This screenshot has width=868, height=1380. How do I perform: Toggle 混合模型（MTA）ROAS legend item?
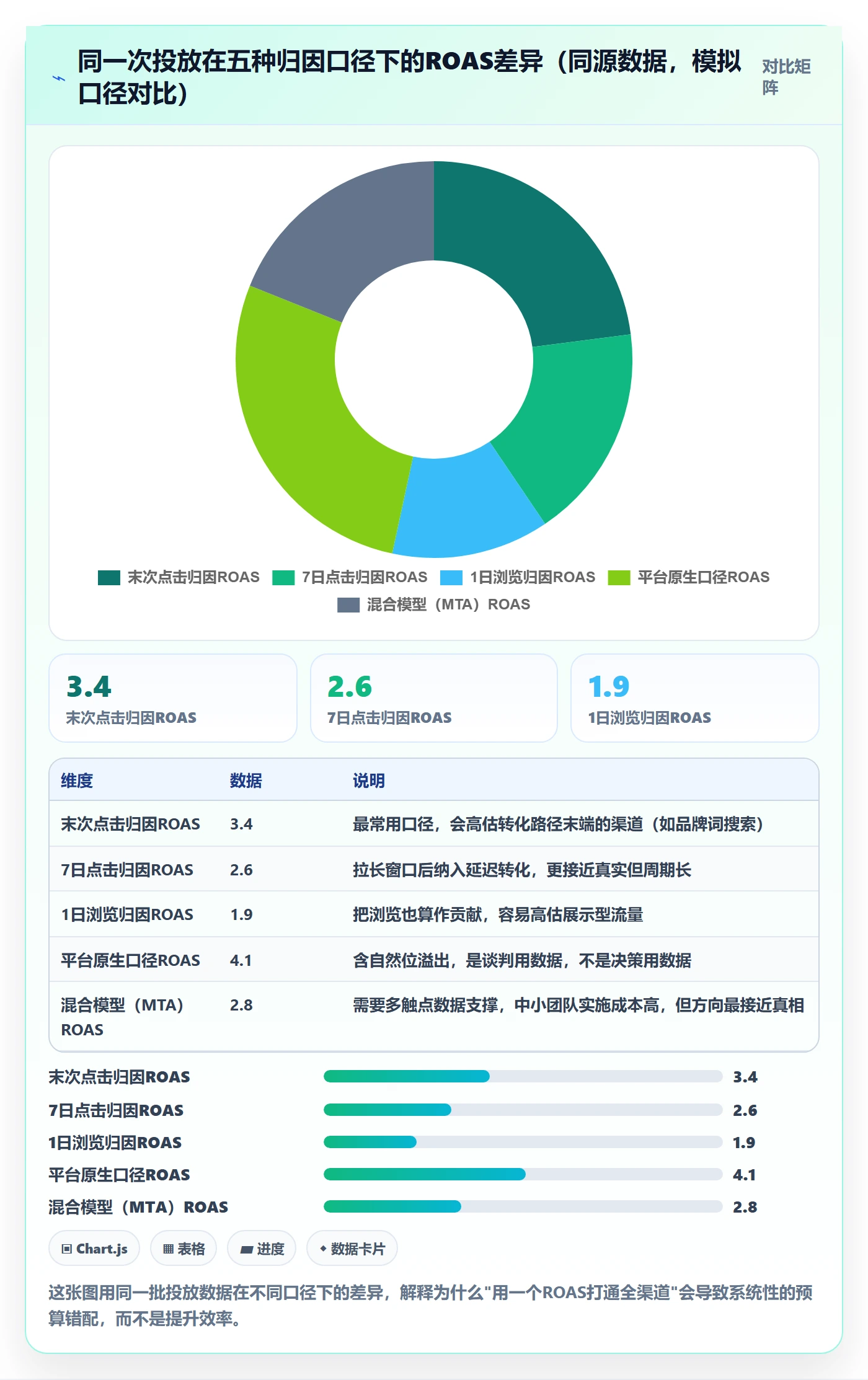[434, 604]
